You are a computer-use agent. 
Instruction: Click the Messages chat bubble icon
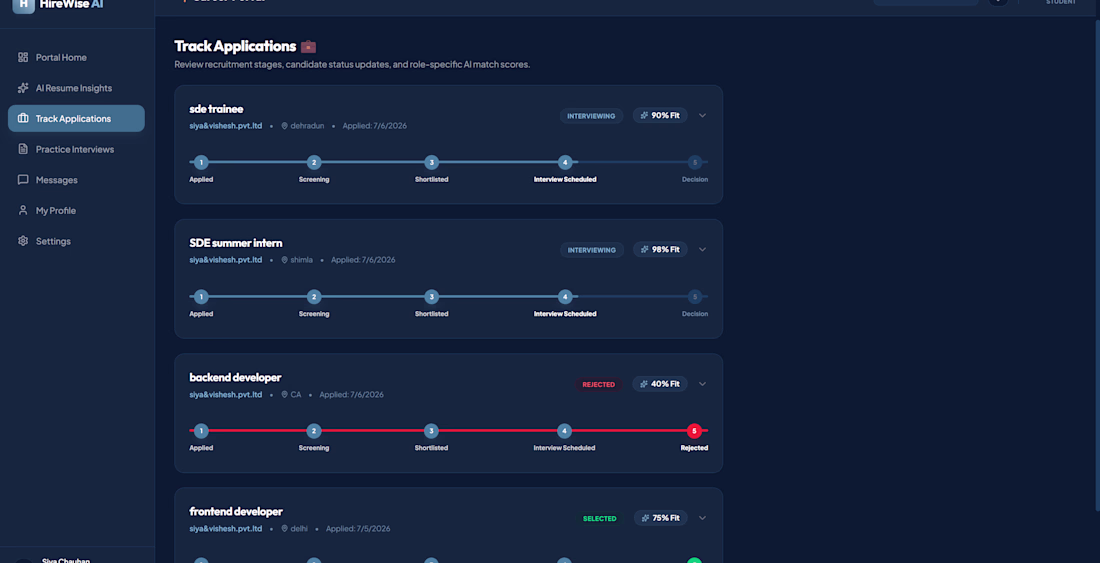tap(23, 180)
